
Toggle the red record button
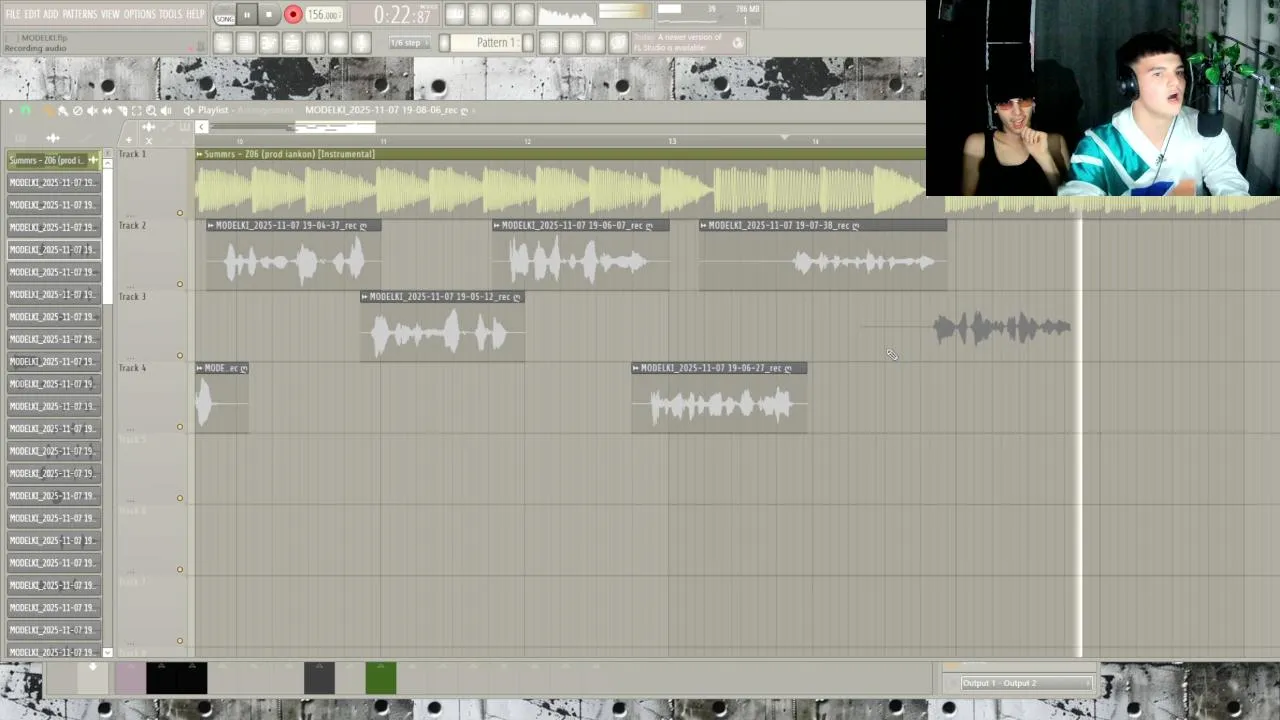(x=293, y=15)
